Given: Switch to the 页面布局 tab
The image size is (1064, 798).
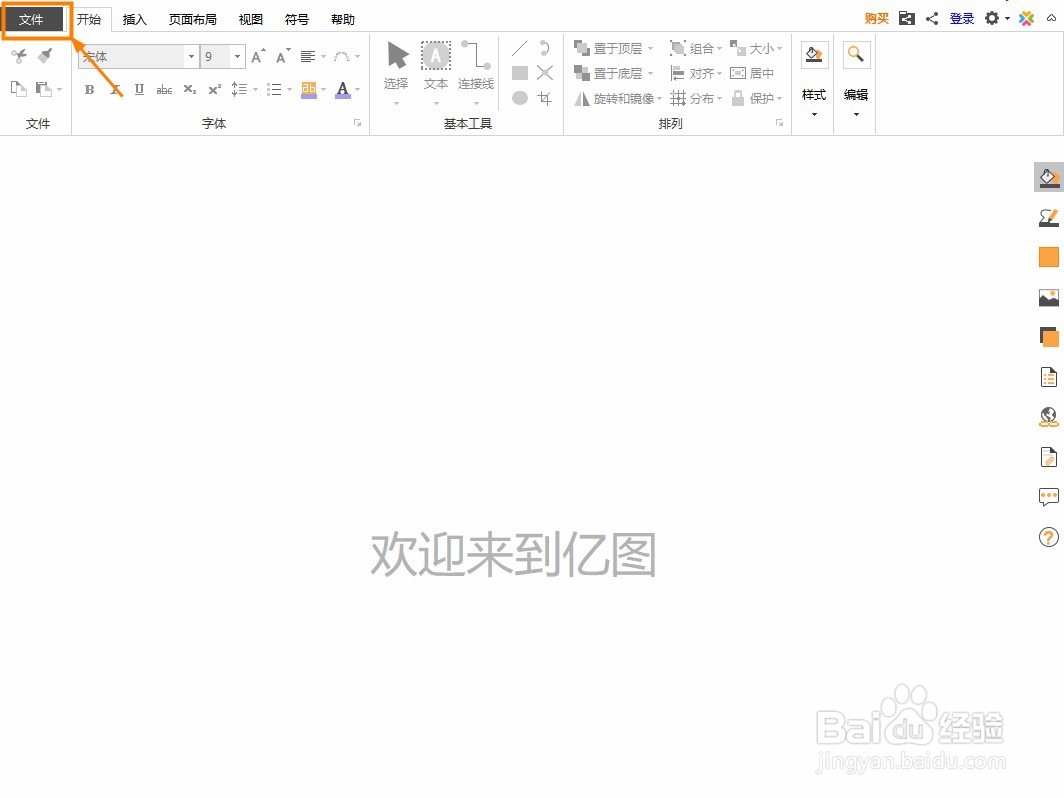Looking at the screenshot, I should tap(192, 18).
